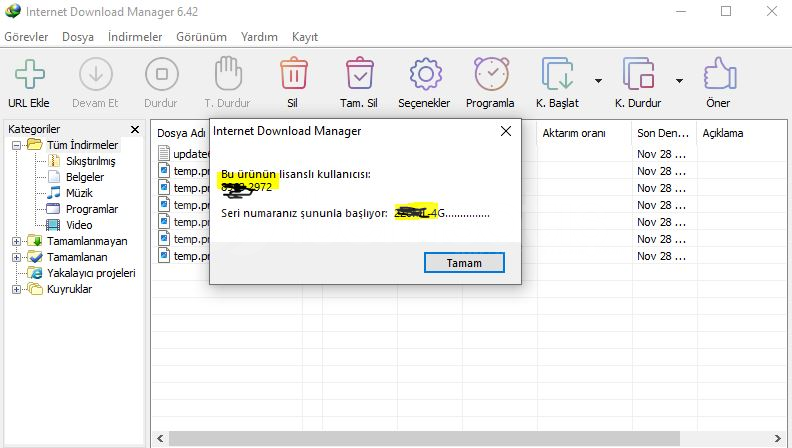The height and width of the screenshot is (448, 792).
Task: Click the K. Başlat queue start icon
Action: tap(557, 74)
